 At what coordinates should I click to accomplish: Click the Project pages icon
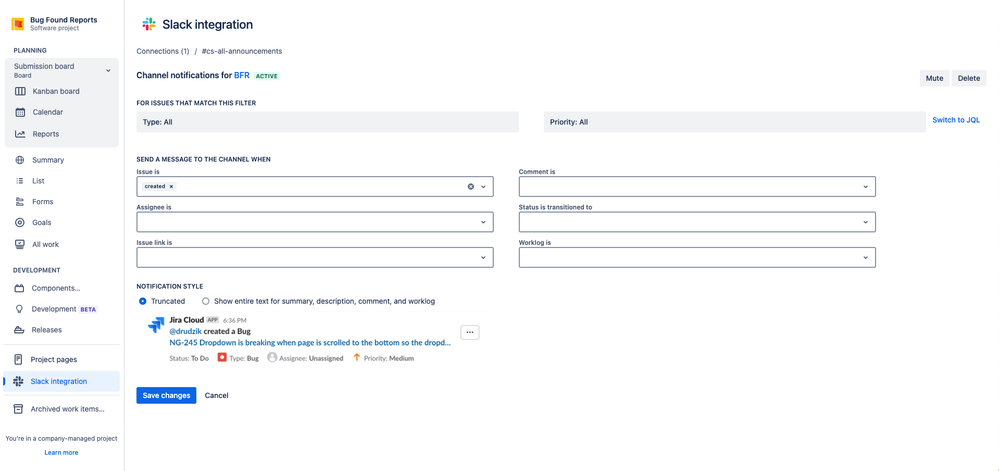coord(18,359)
